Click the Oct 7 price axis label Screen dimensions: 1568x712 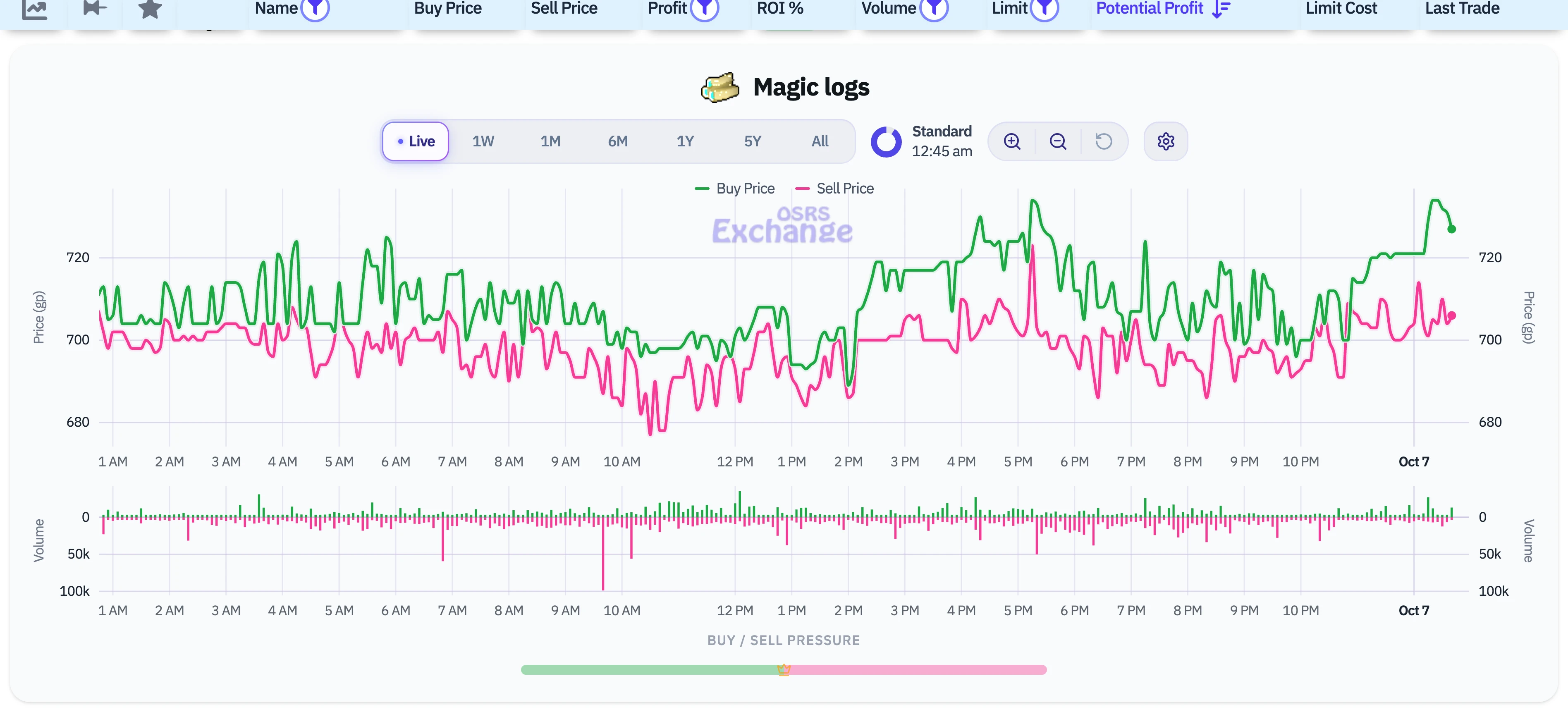1413,462
